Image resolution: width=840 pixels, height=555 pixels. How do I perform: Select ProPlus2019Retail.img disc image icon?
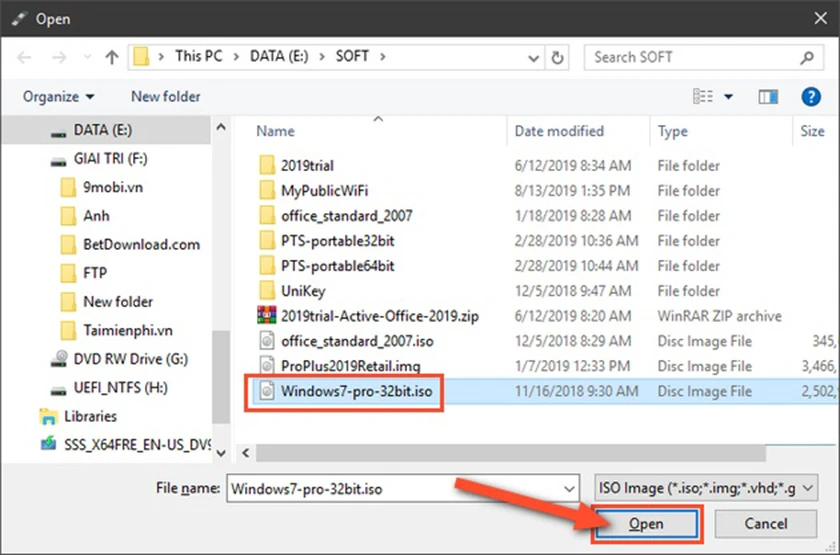pos(267,365)
